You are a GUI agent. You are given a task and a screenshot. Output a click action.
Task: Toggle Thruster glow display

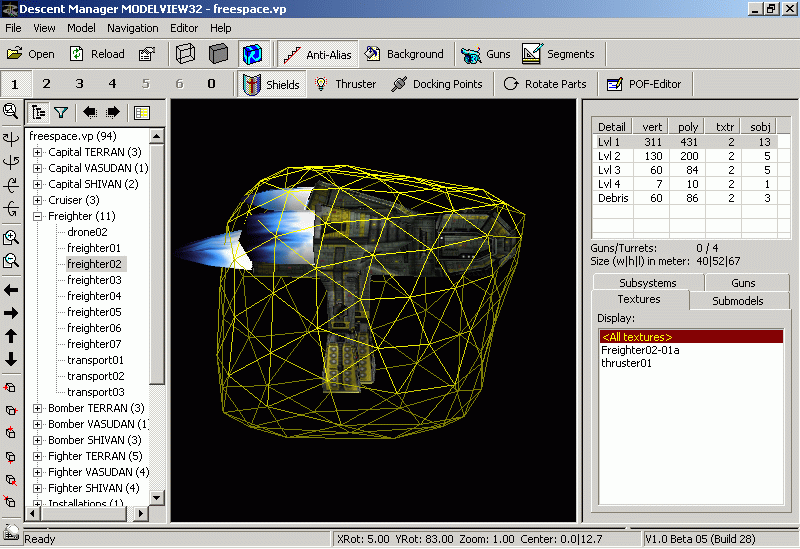tap(345, 84)
